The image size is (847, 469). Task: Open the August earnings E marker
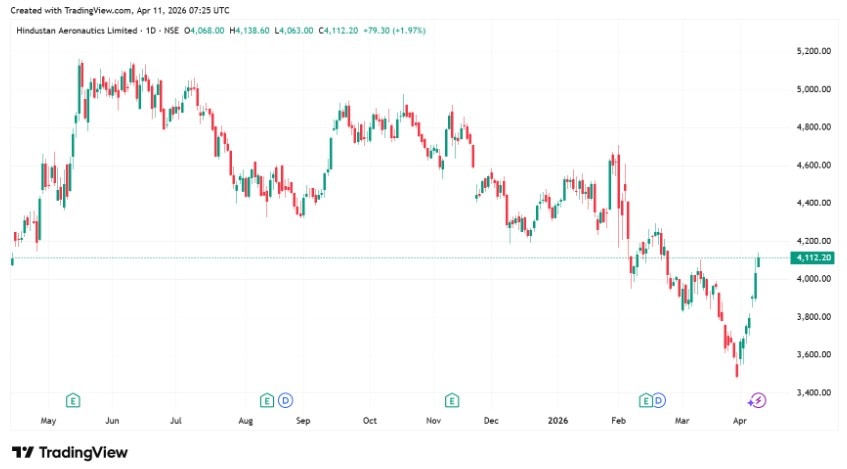pos(266,400)
